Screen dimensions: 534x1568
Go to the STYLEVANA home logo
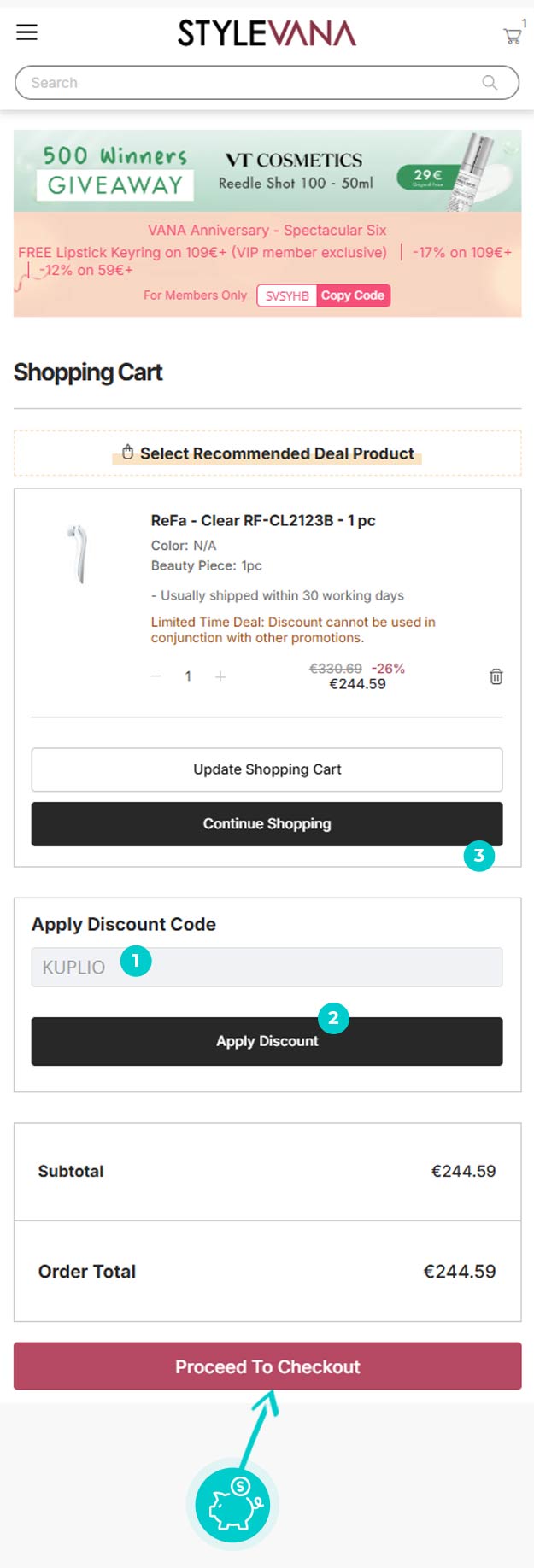[x=267, y=33]
